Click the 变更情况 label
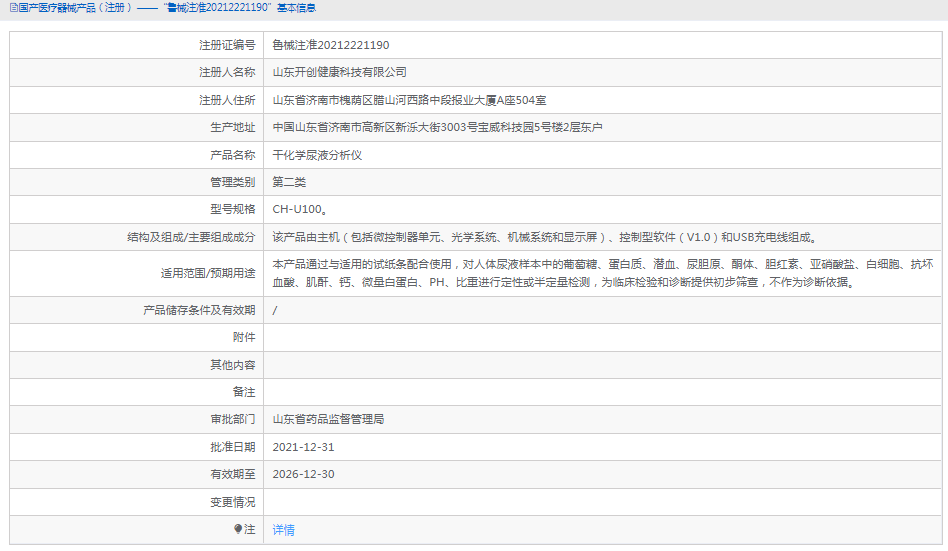 233,502
